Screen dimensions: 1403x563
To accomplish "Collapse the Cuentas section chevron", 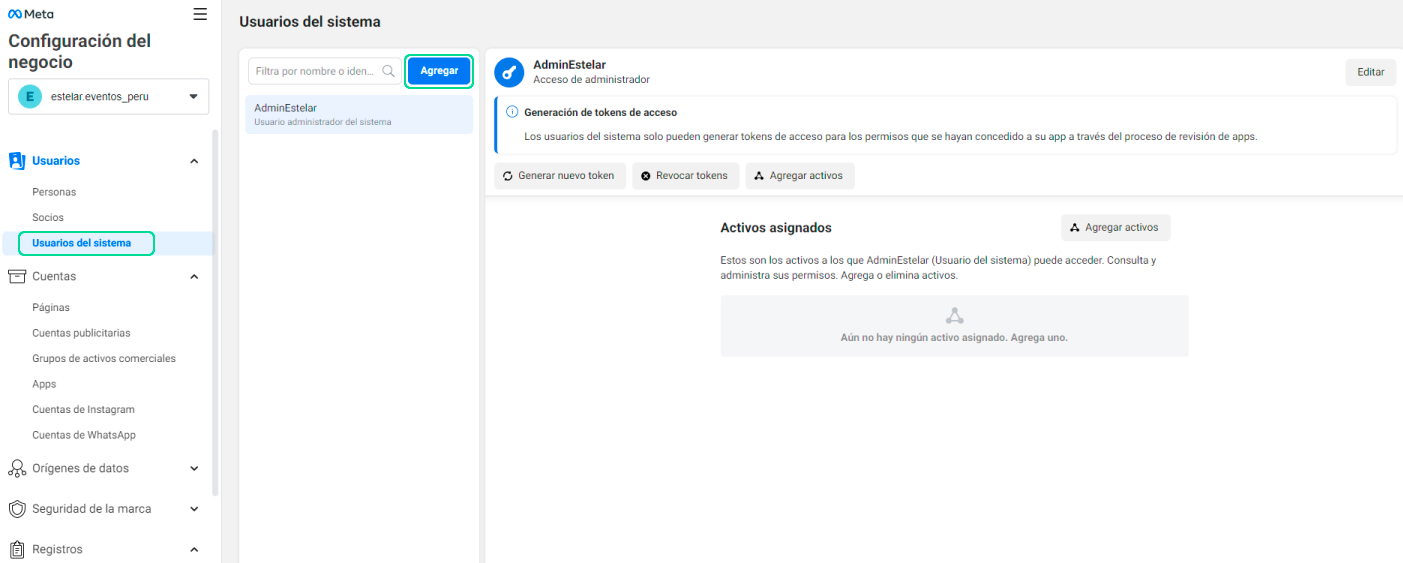I will (x=194, y=276).
